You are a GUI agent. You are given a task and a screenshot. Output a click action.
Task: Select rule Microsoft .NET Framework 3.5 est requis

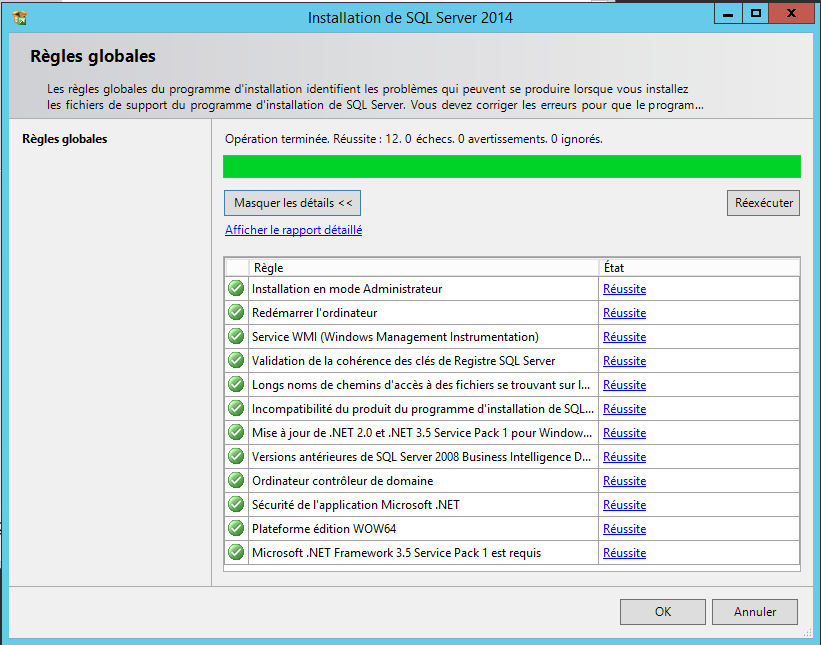[x=396, y=553]
